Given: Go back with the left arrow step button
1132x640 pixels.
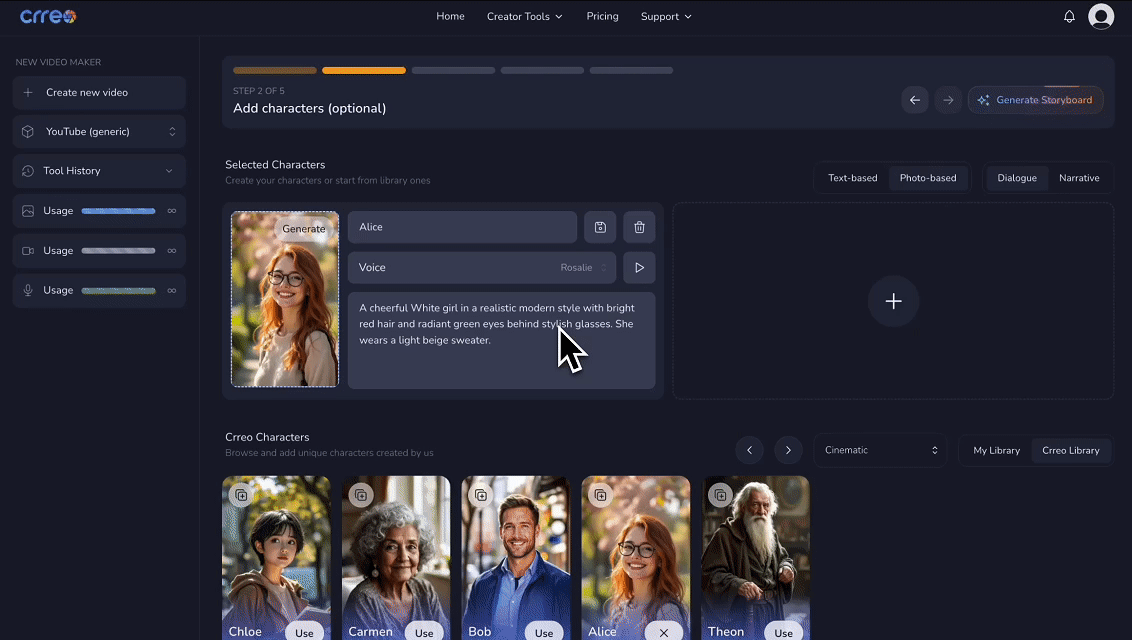Looking at the screenshot, I should [914, 100].
